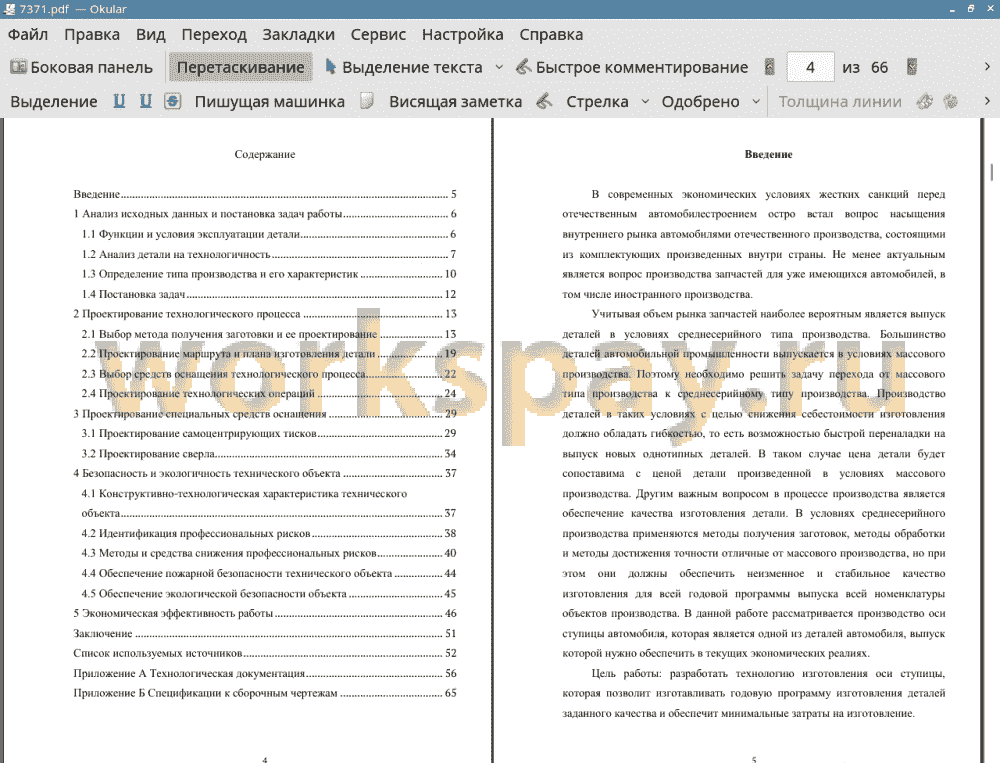Image resolution: width=1000 pixels, height=763 pixels.
Task: Click entry 4.5 Обеспечение экологической безопасности объекта
Action: [x=268, y=593]
